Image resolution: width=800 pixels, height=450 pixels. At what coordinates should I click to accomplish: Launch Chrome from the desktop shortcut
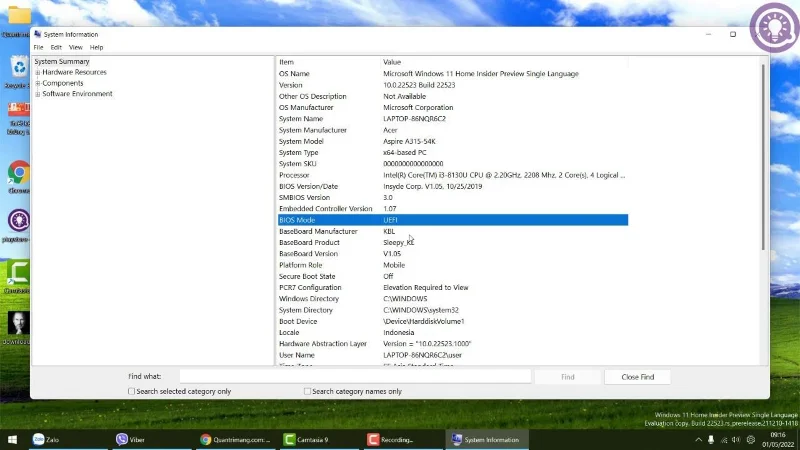pyautogui.click(x=19, y=173)
